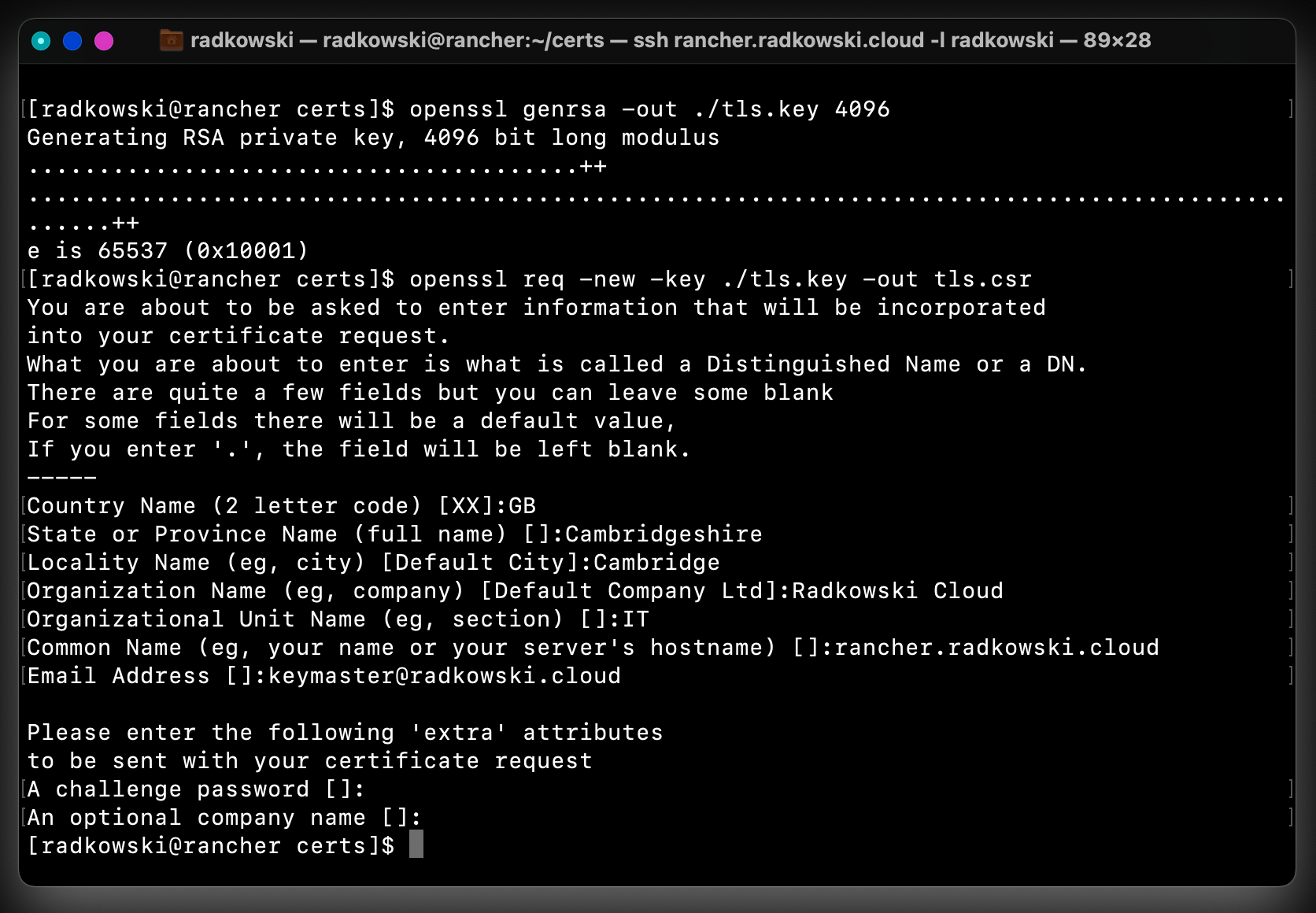The height and width of the screenshot is (913, 1316).
Task: Click the block cursor at the prompt
Action: pos(416,845)
